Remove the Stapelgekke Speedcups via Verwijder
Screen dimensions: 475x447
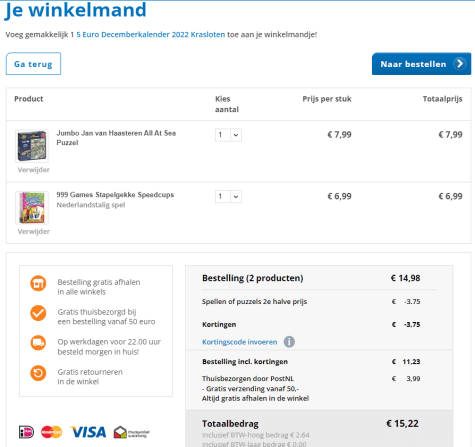(x=34, y=231)
